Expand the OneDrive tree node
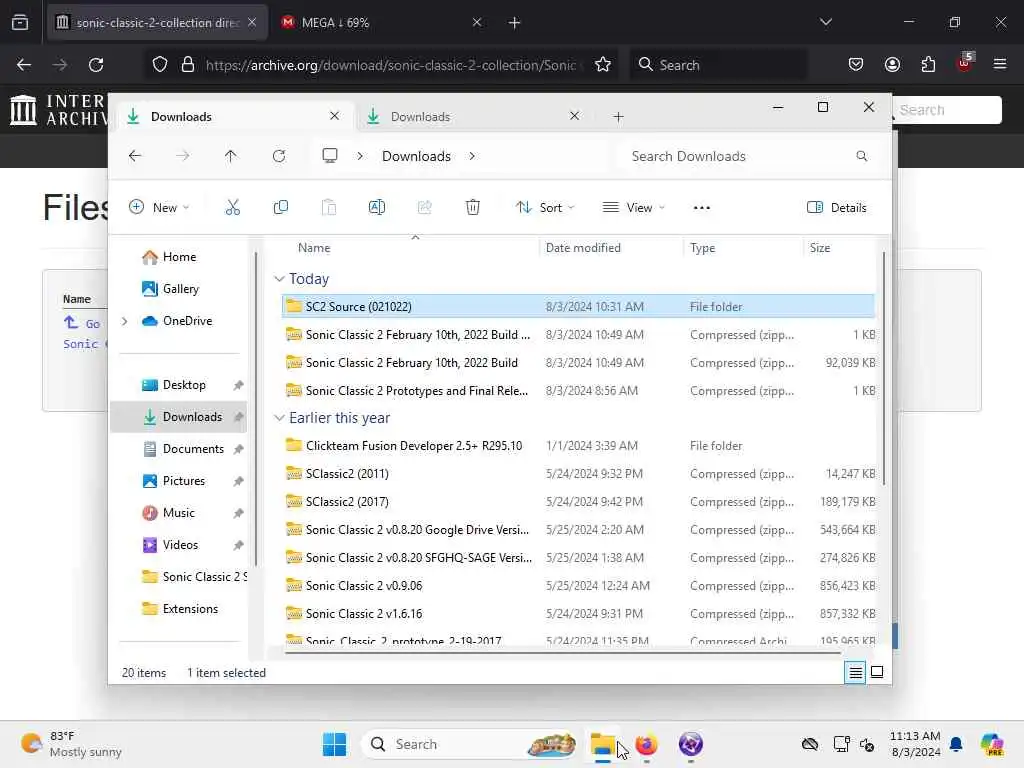1024x768 pixels. click(x=125, y=321)
